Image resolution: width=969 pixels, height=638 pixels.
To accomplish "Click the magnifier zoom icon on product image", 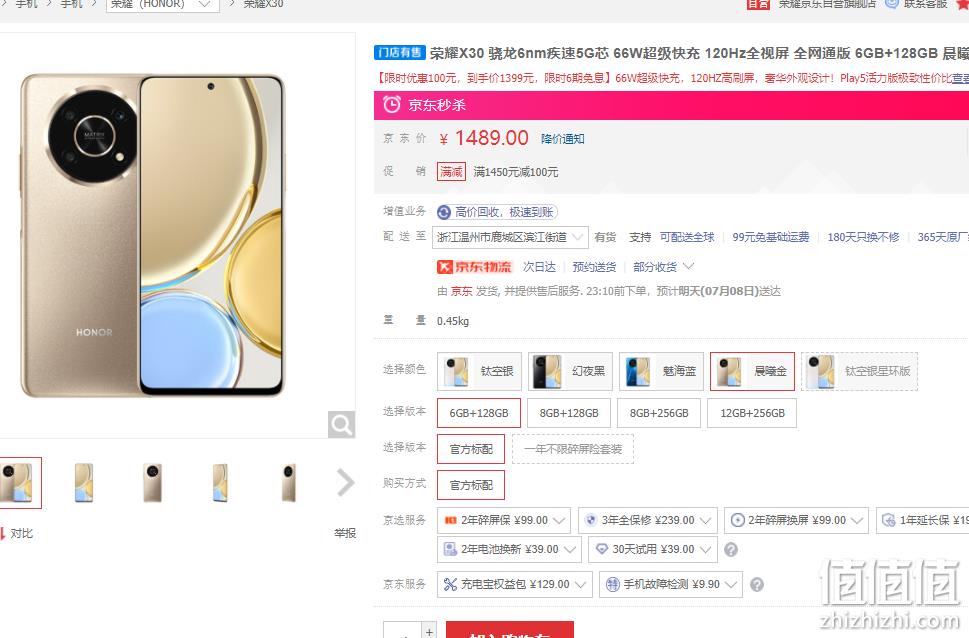I will point(341,424).
